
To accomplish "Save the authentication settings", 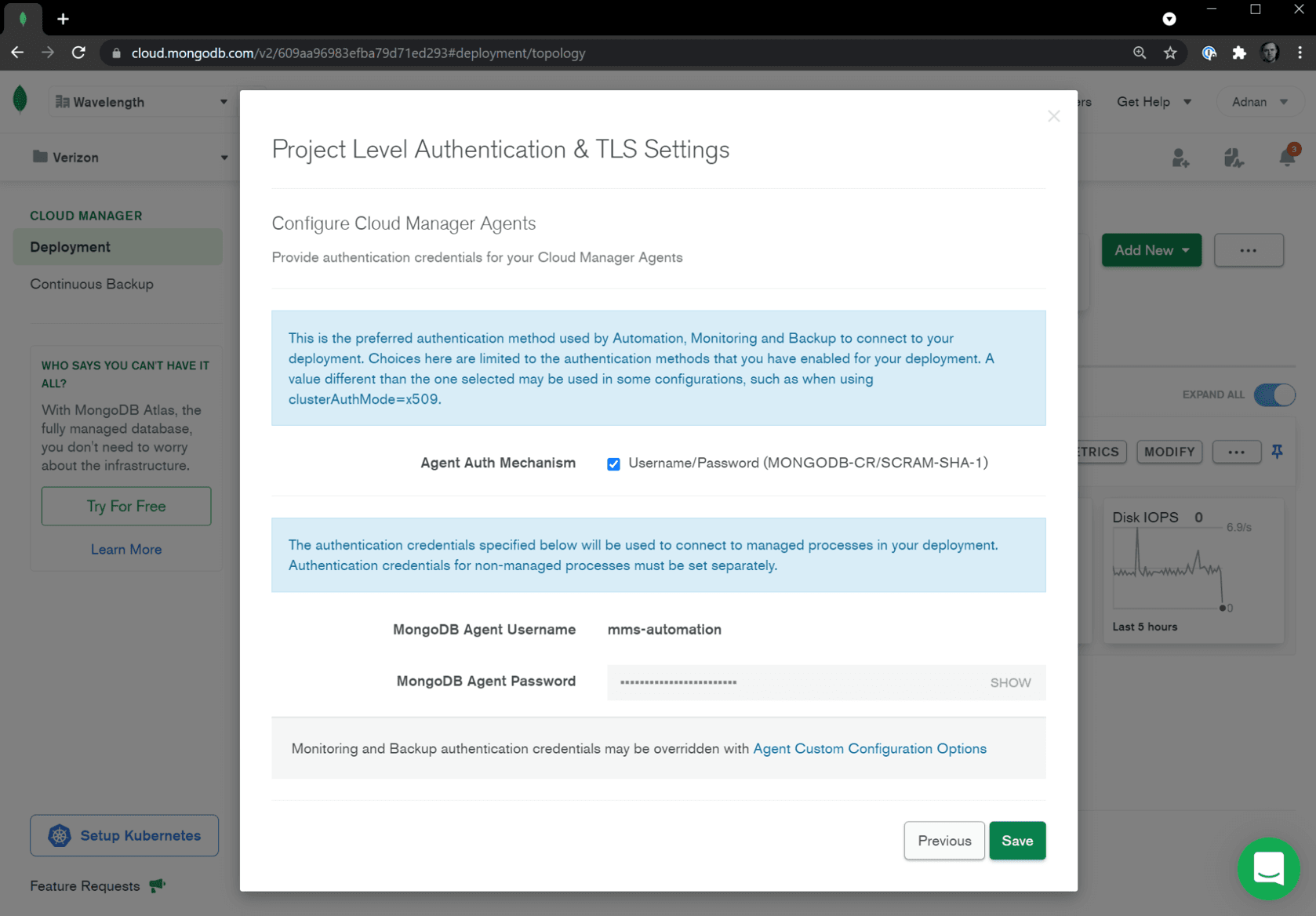I will pos(1016,841).
